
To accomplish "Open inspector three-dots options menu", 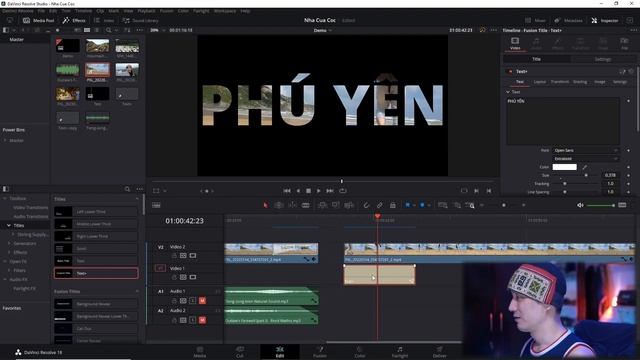I will pyautogui.click(x=633, y=30).
